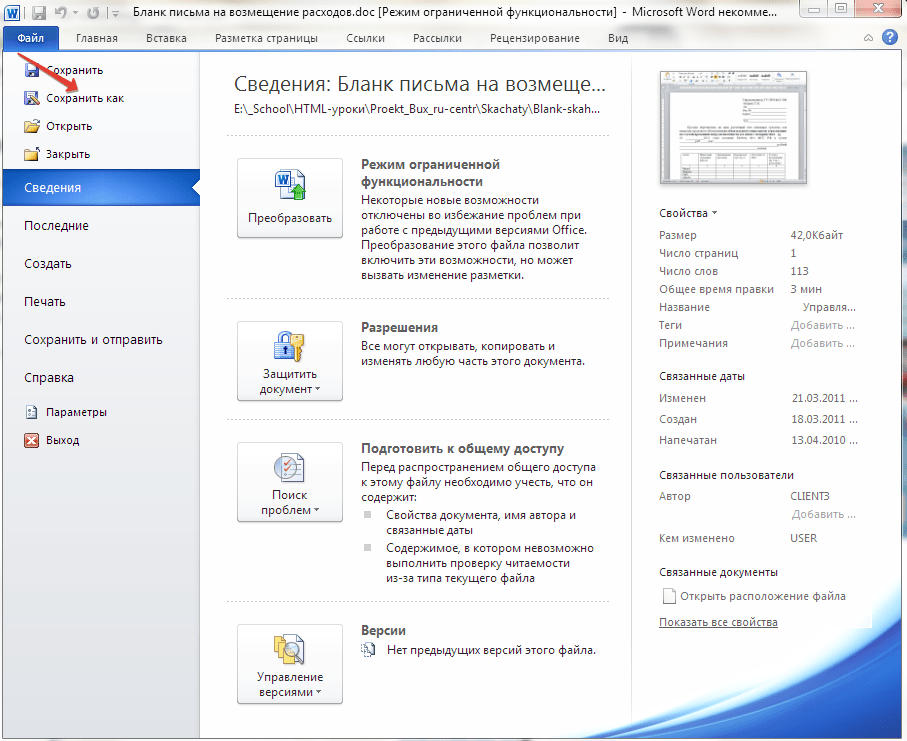This screenshot has width=907, height=741.
Task: Expand the Свойства properties dropdown
Action: point(688,213)
